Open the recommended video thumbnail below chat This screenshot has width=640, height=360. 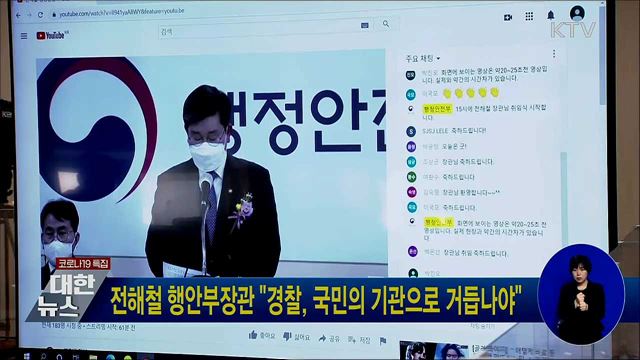[x=433, y=350]
